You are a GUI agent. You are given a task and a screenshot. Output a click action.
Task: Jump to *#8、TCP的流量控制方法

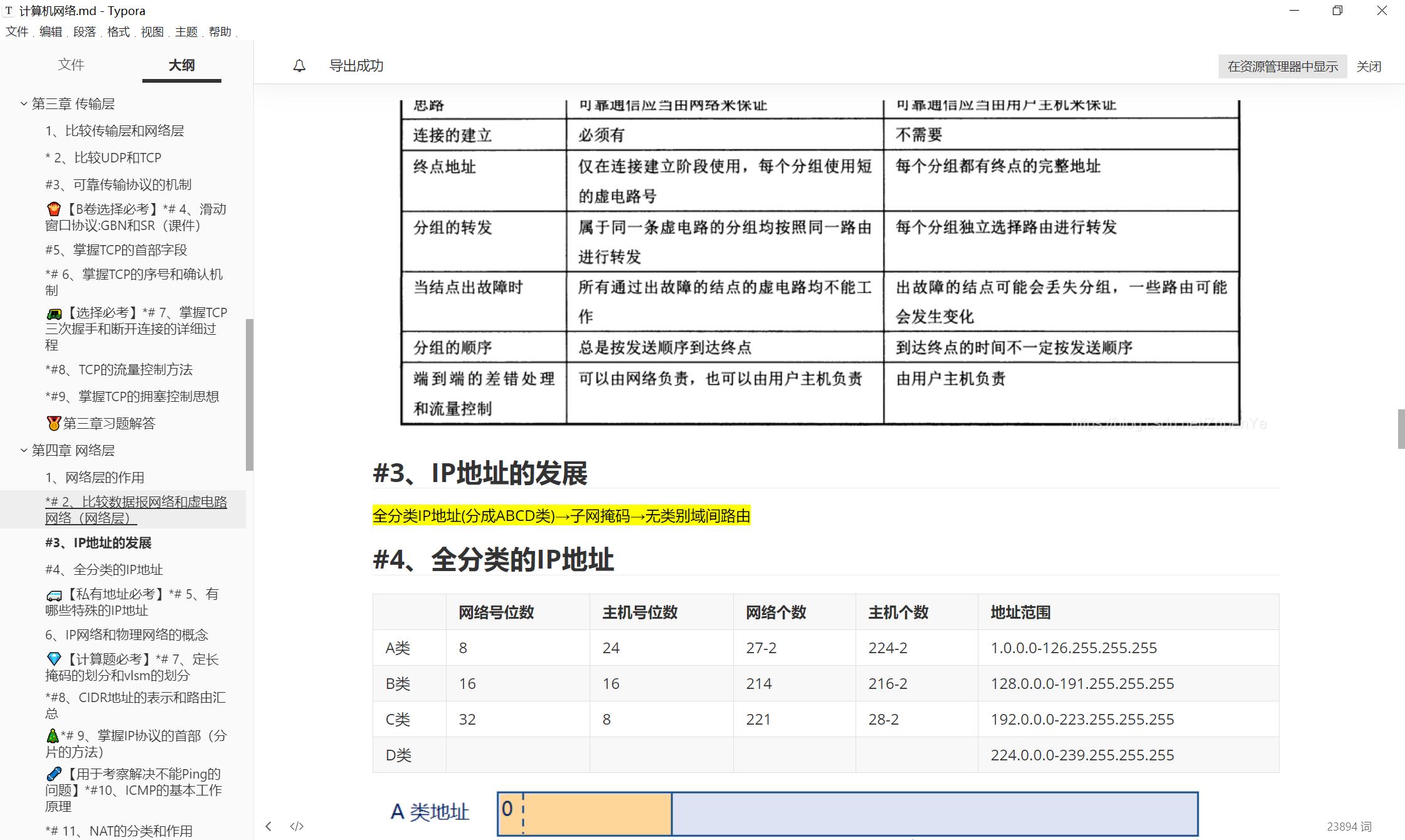tap(119, 370)
